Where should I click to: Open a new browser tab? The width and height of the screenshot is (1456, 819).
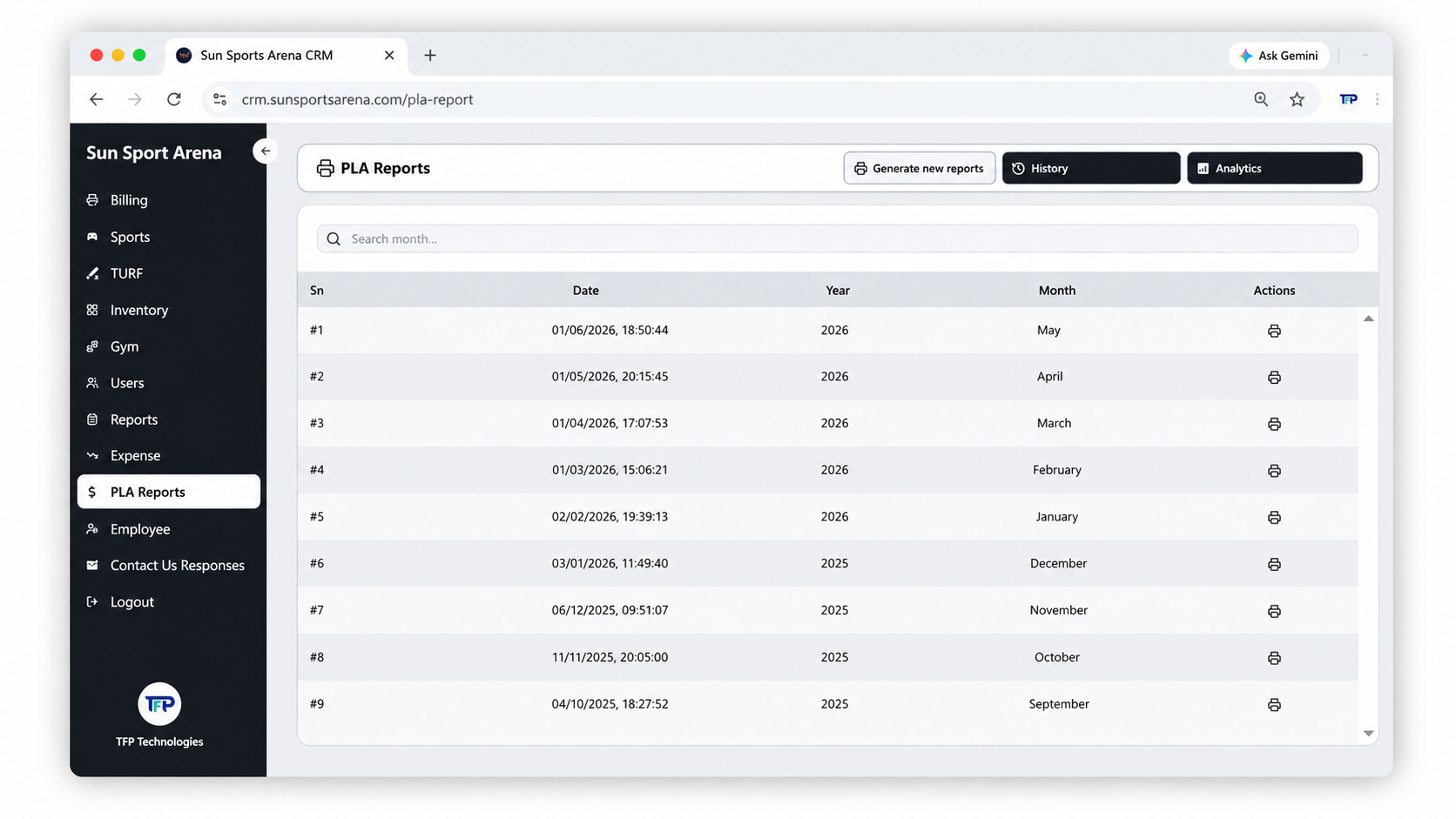430,55
